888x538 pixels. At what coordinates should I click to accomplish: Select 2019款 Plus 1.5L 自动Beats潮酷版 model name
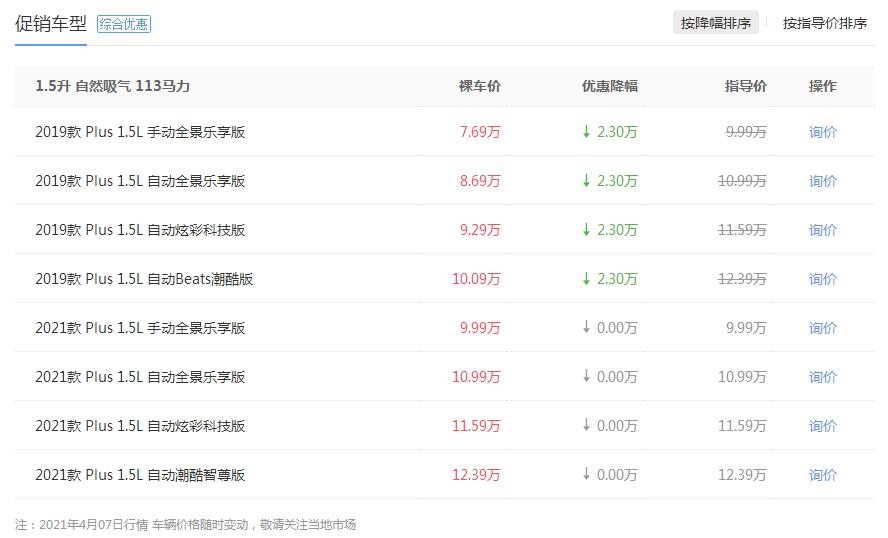pyautogui.click(x=144, y=279)
